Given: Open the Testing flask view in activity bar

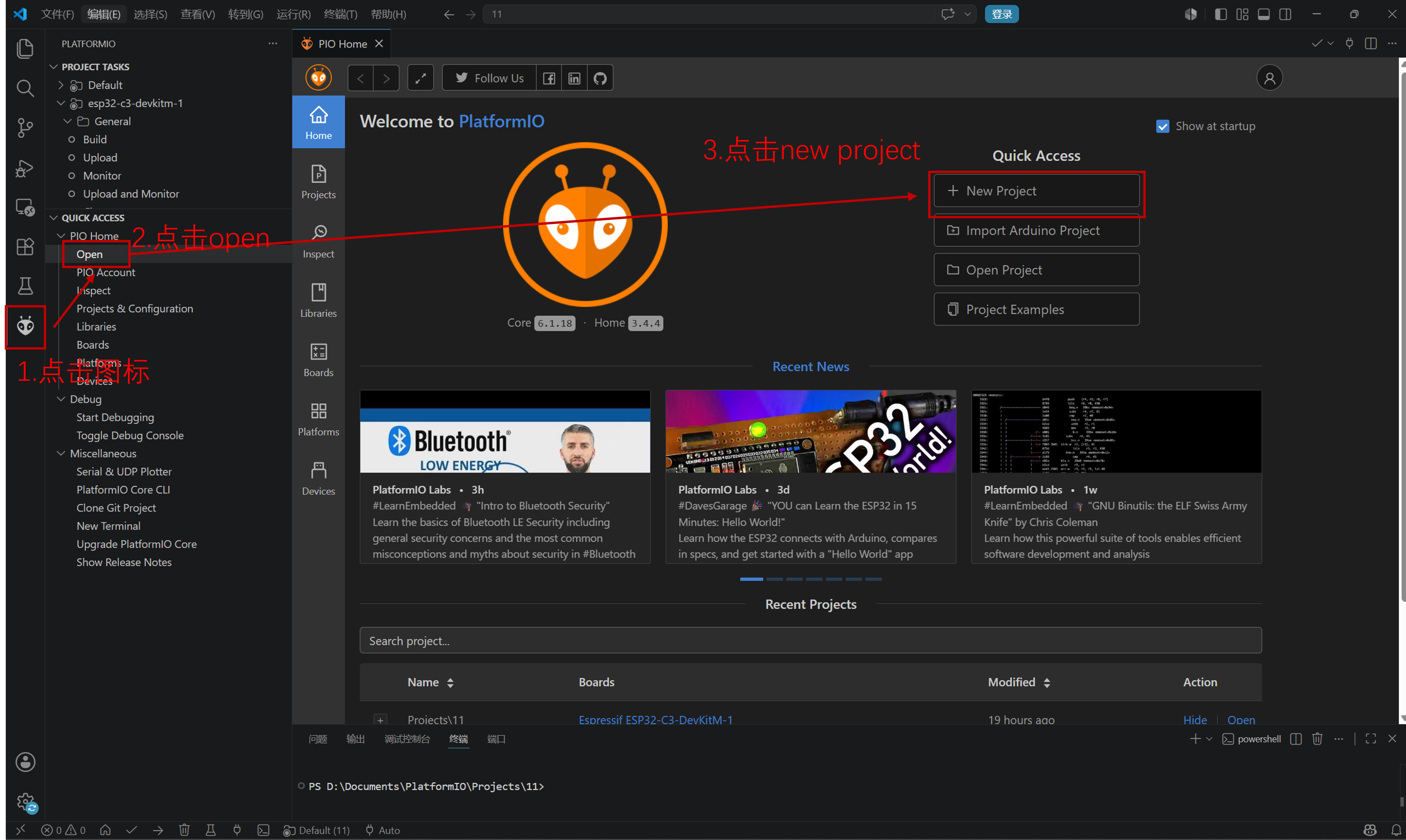Looking at the screenshot, I should [x=25, y=286].
